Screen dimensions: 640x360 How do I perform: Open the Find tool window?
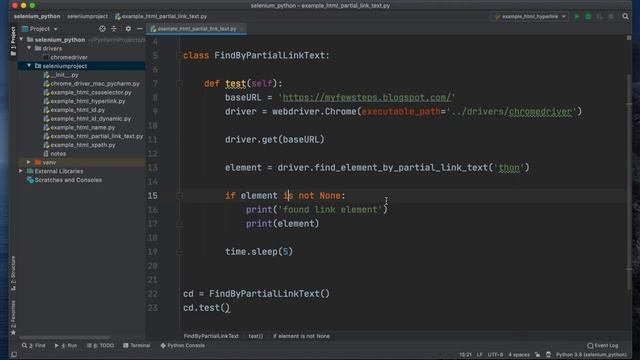[x=34, y=345]
